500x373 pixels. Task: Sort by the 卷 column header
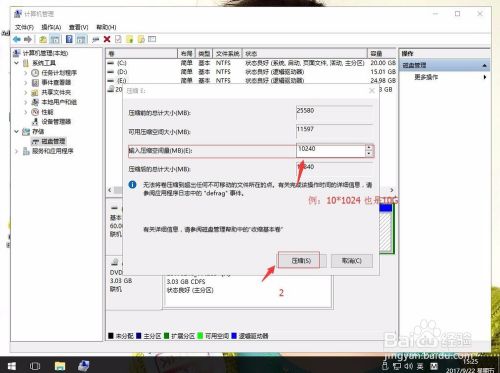tap(142, 53)
